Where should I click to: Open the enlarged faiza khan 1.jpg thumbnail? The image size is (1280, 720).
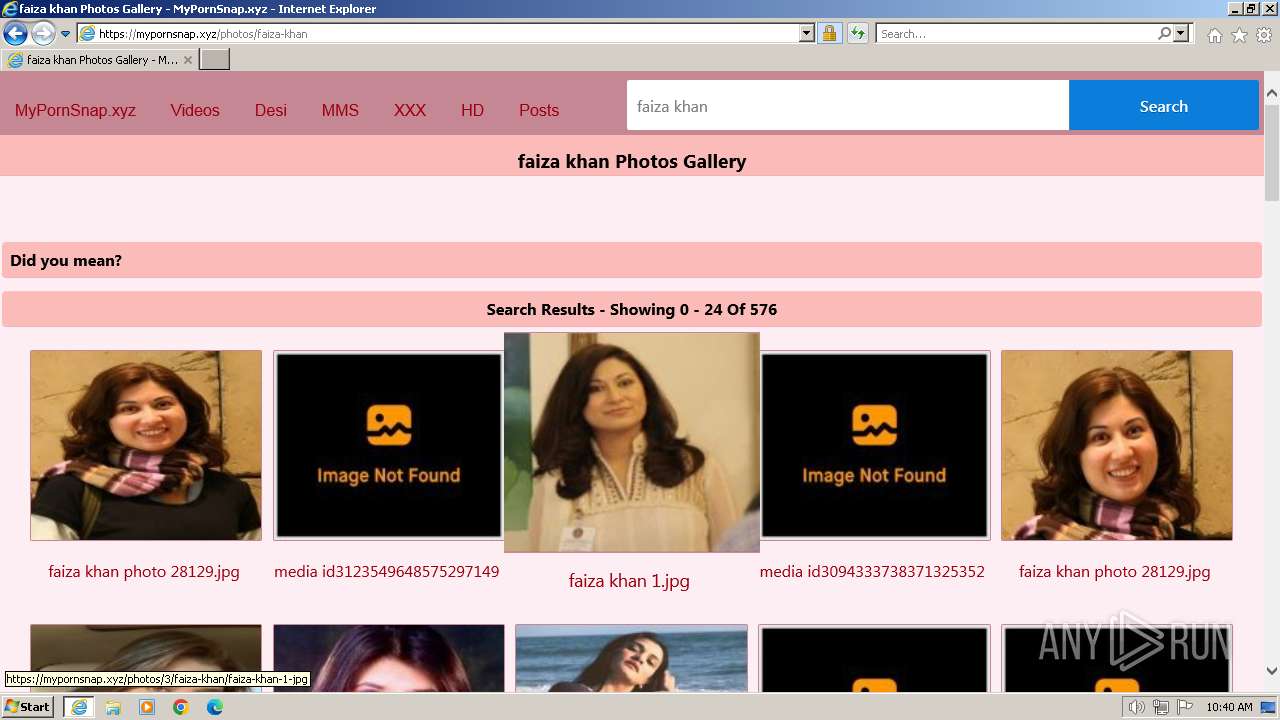632,442
